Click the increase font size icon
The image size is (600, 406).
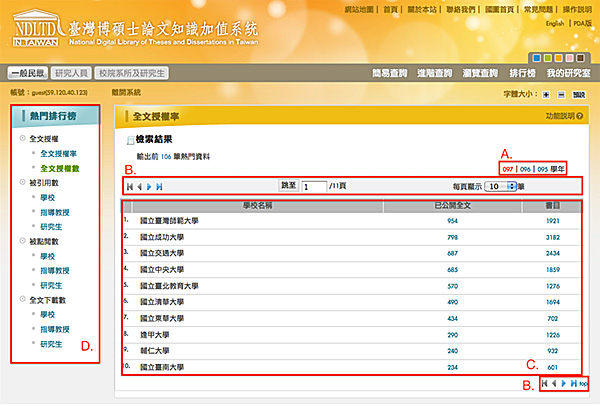(x=544, y=92)
